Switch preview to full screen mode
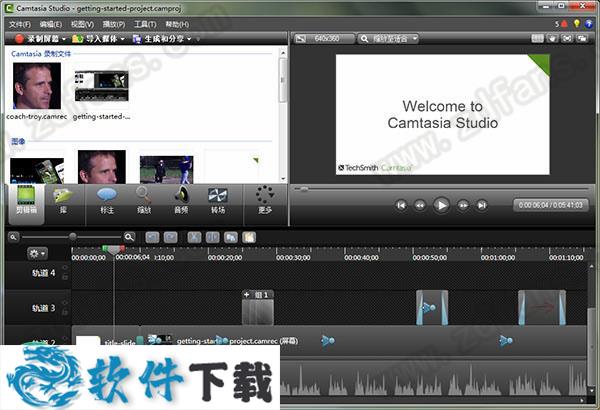600x410 pixels. point(567,39)
